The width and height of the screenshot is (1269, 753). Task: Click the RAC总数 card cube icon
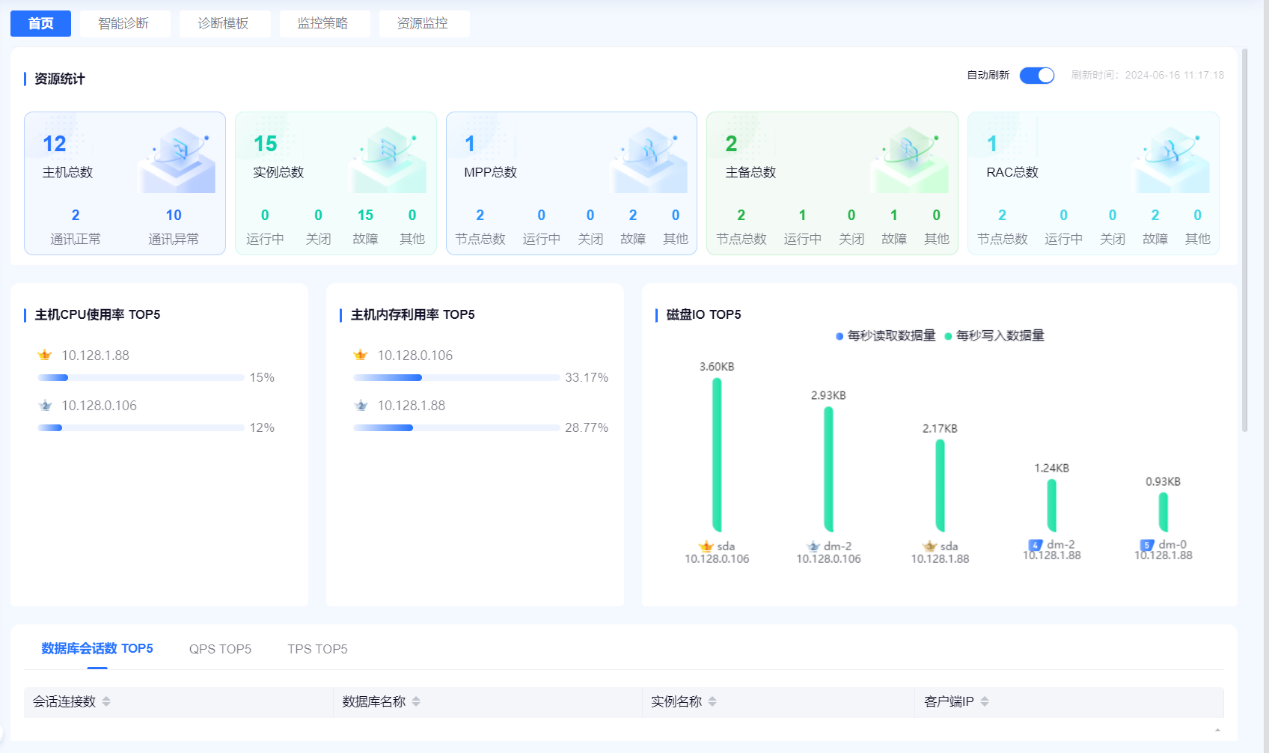[x=1171, y=158]
